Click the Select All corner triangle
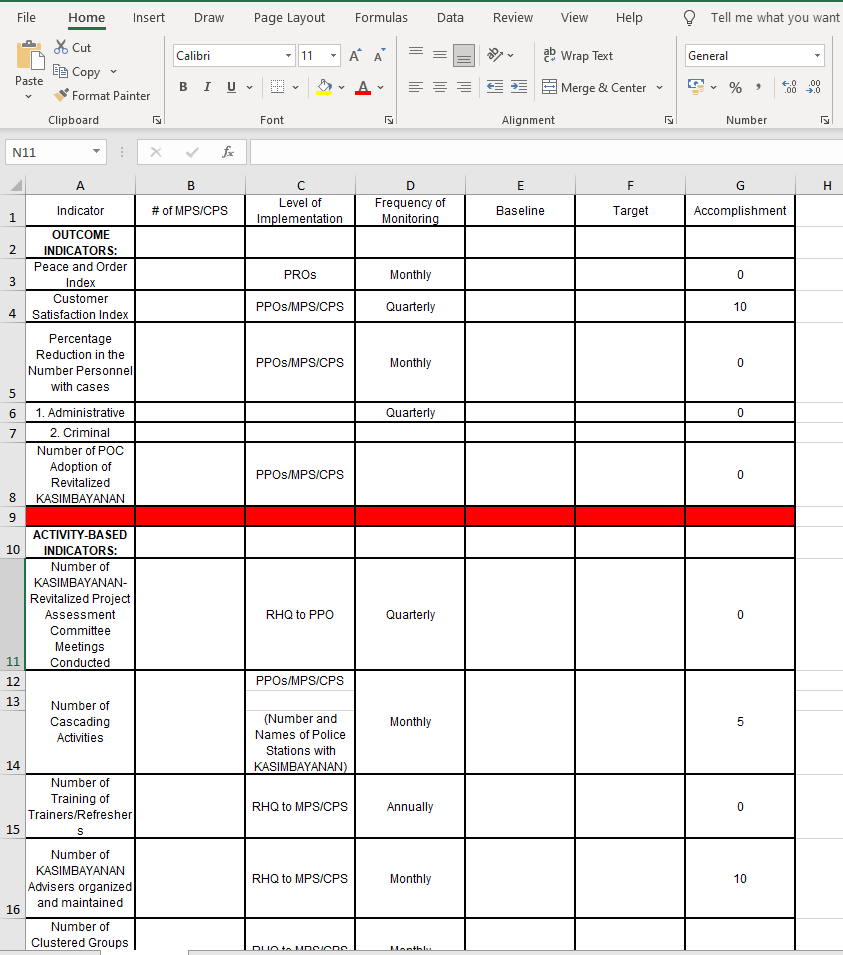 point(16,185)
